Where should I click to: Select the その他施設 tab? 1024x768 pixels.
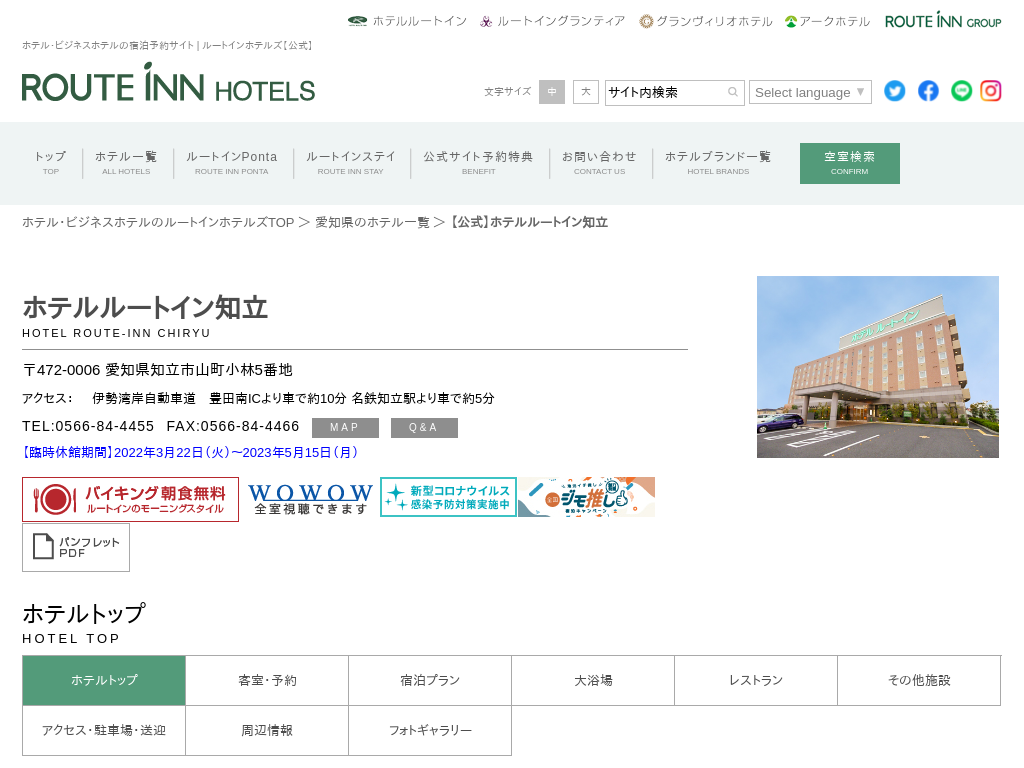(x=920, y=680)
